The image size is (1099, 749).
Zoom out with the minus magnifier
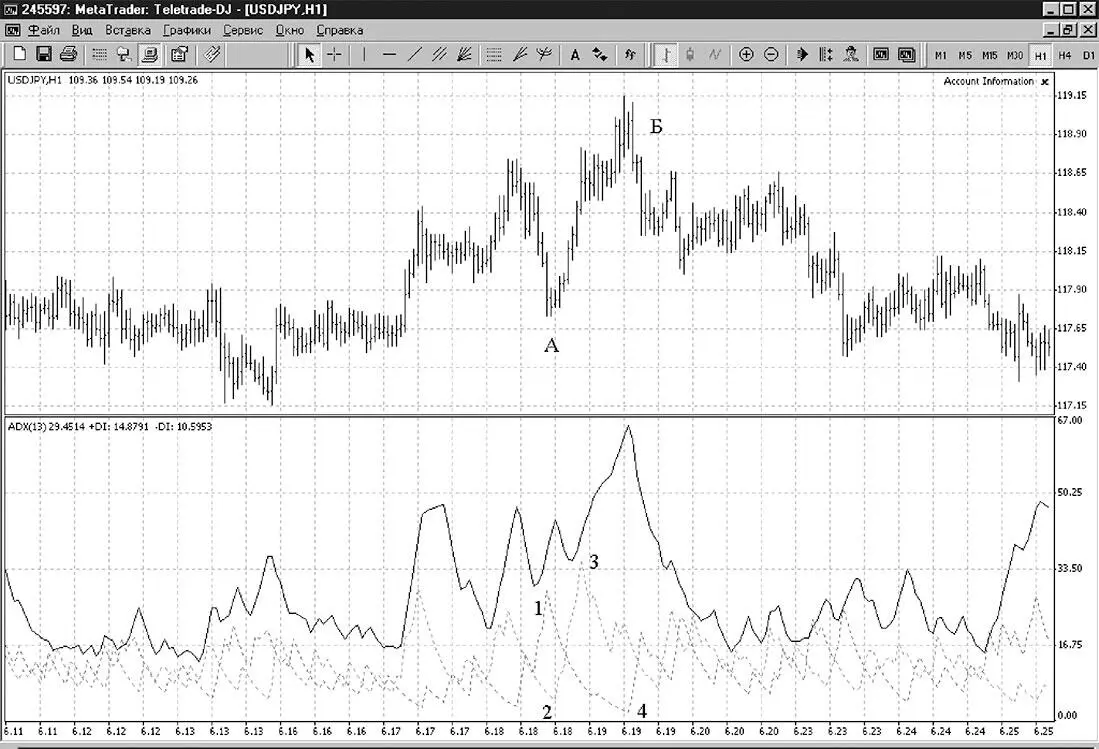(771, 54)
